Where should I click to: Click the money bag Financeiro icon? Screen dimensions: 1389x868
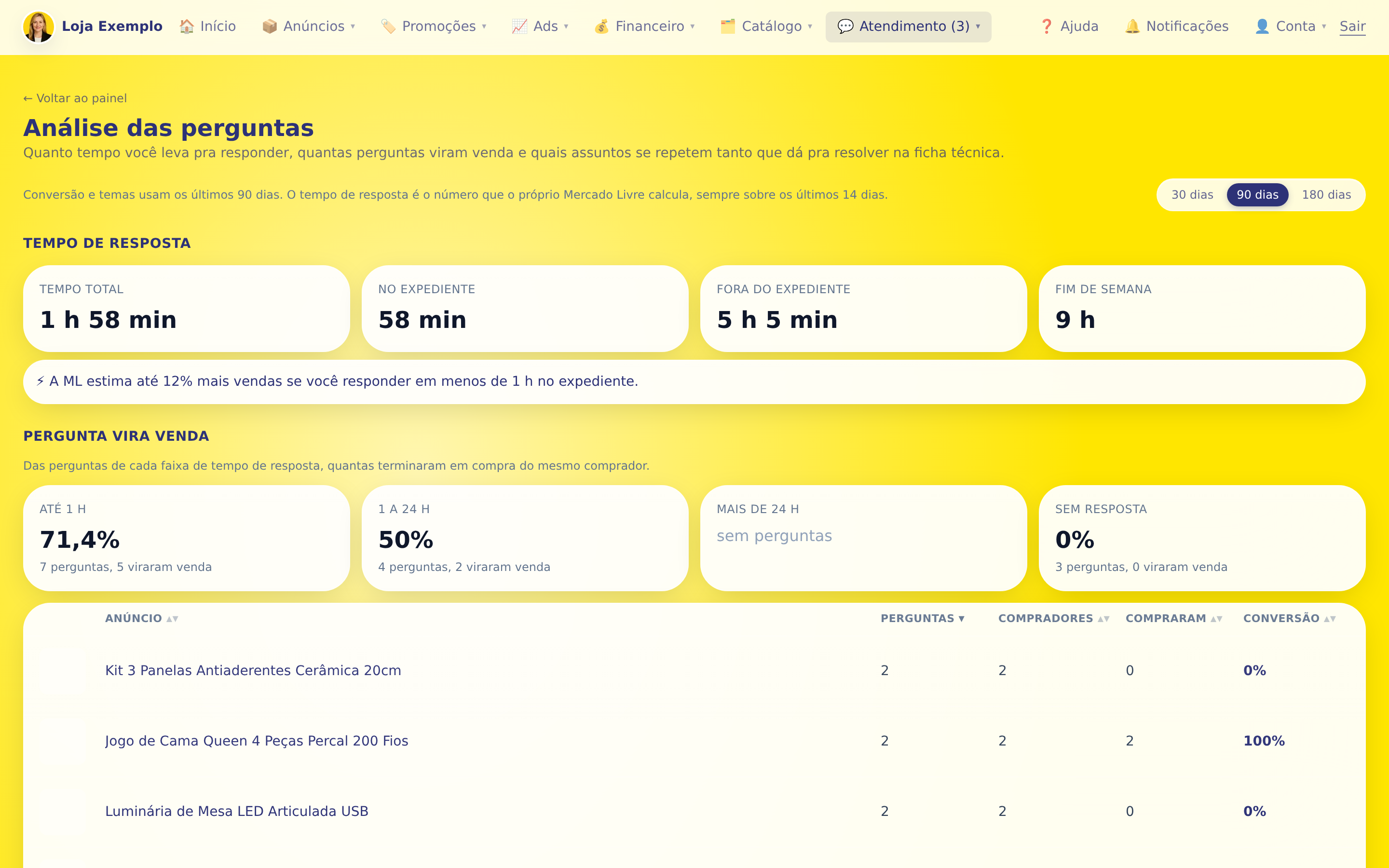(x=601, y=27)
